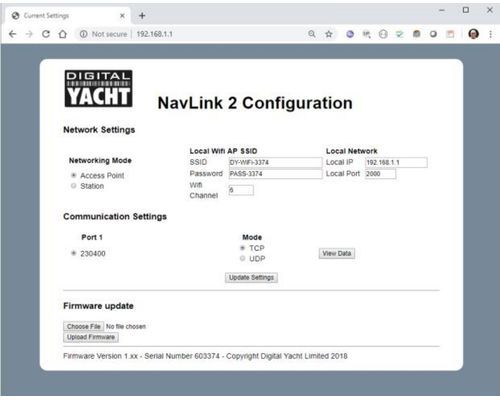Image resolution: width=500 pixels, height=400 pixels.
Task: Bookmark this page with the star icon
Action: coord(329,34)
